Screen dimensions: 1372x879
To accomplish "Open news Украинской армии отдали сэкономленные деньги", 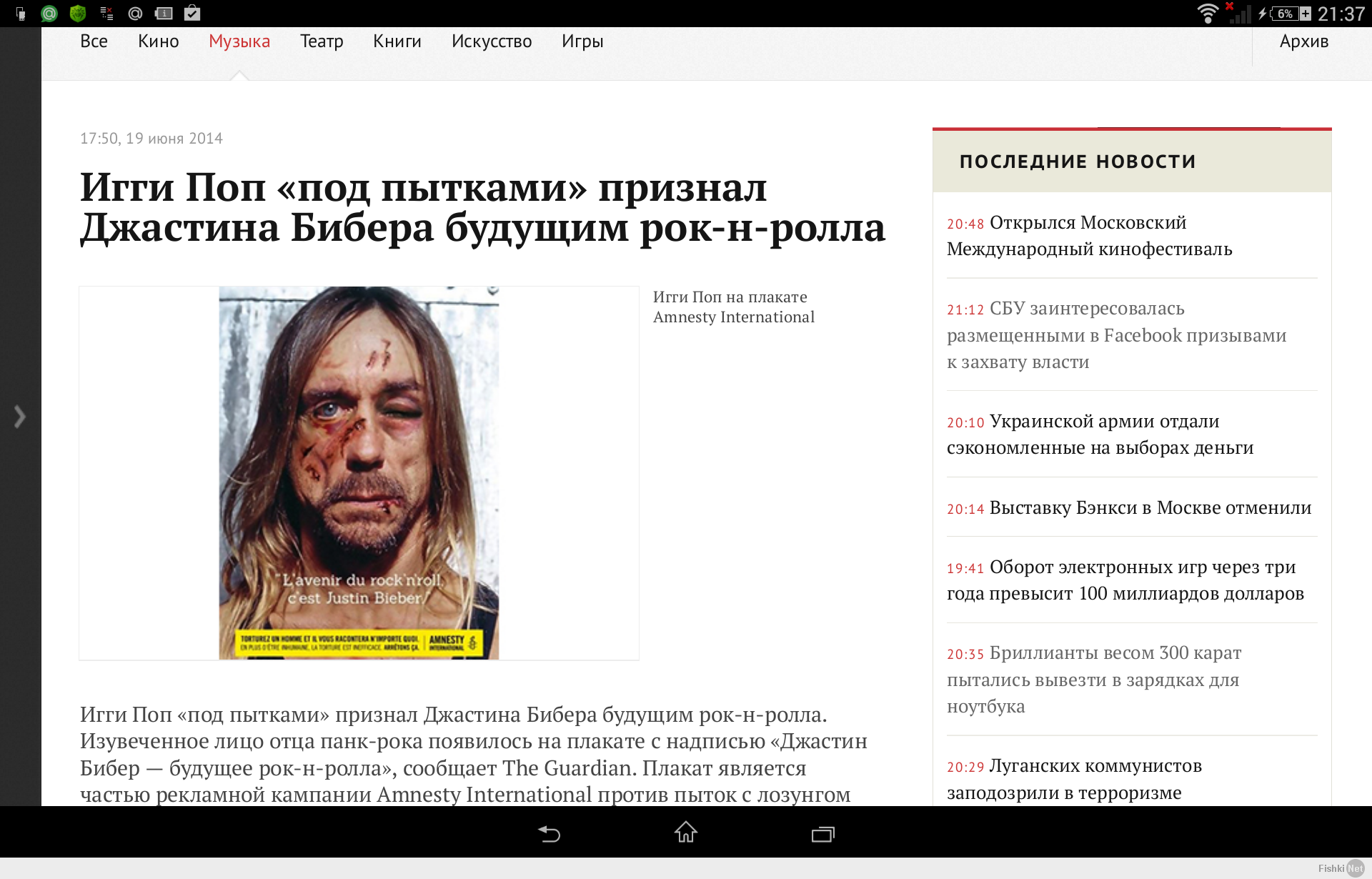I will pos(1100,434).
